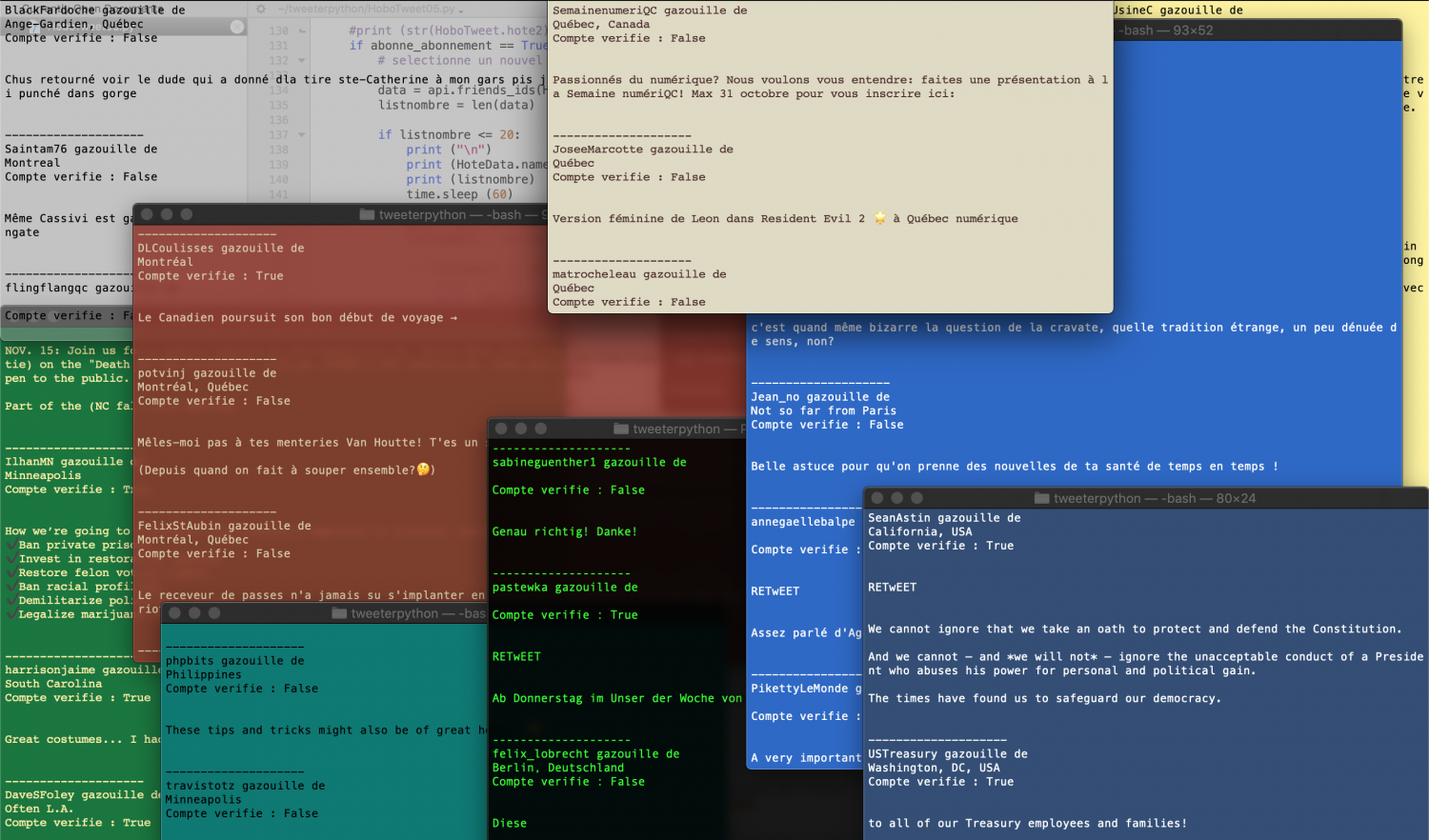The height and width of the screenshot is (840, 1429).
Task: Click the cream terminal on 'JoseeMarcotte gazouille de'
Action: (643, 150)
